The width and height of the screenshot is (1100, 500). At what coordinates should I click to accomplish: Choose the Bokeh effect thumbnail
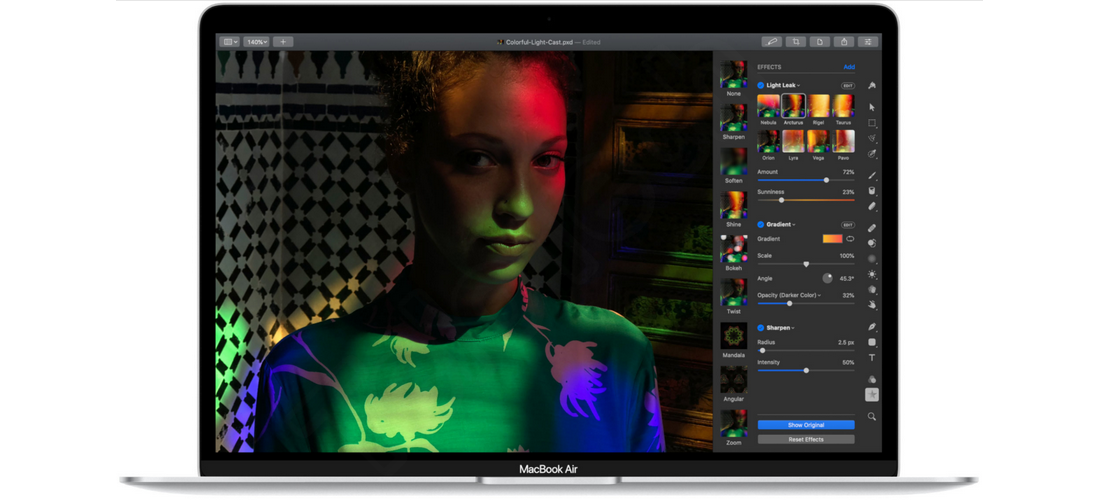click(734, 248)
